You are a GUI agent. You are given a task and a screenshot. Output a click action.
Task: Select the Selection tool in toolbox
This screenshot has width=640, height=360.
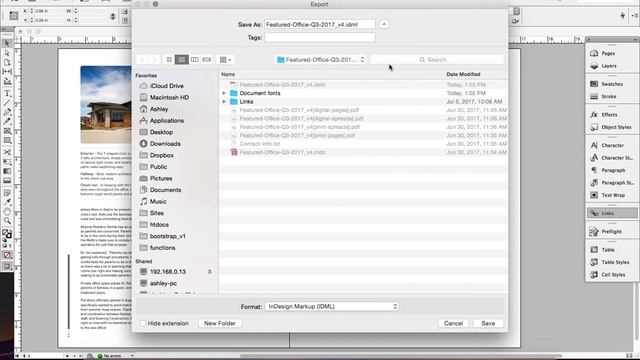coord(7,43)
